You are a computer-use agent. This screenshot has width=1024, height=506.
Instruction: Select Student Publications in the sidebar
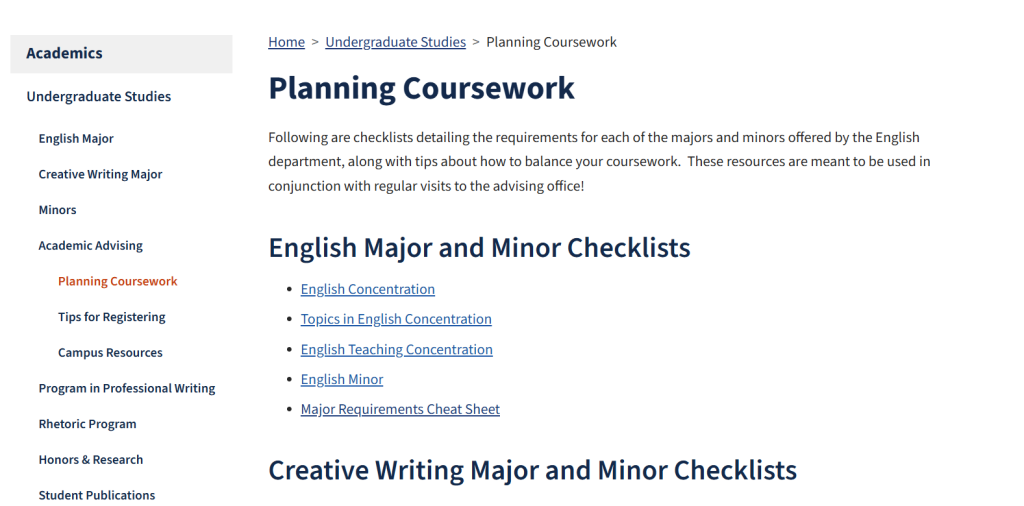[x=97, y=495]
